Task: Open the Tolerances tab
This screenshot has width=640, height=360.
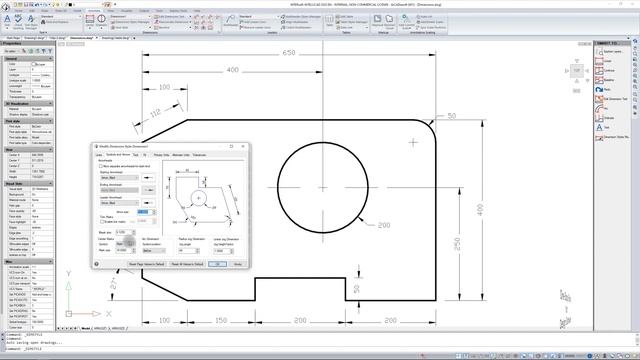Action: click(199, 155)
